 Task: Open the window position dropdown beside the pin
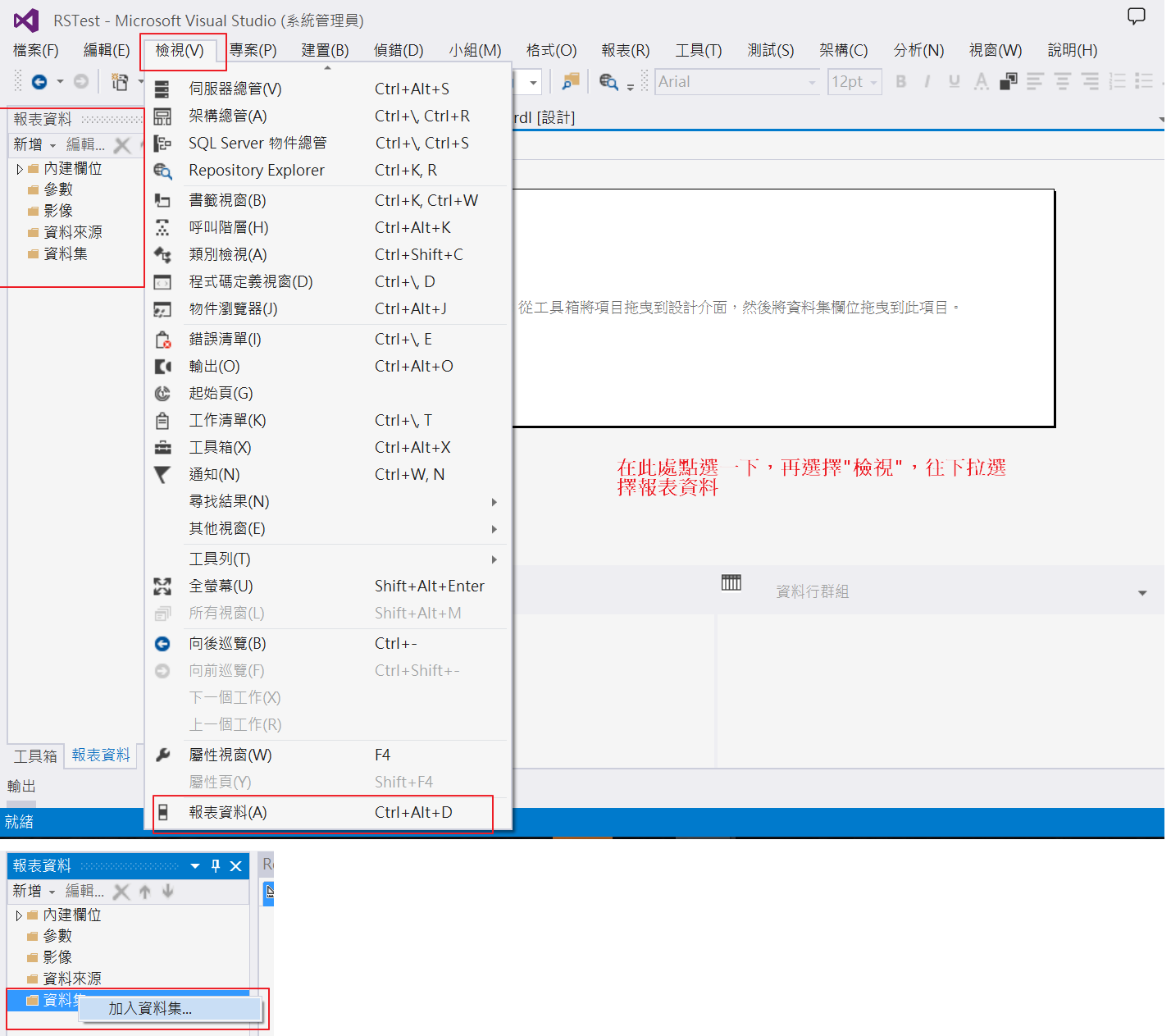click(195, 865)
